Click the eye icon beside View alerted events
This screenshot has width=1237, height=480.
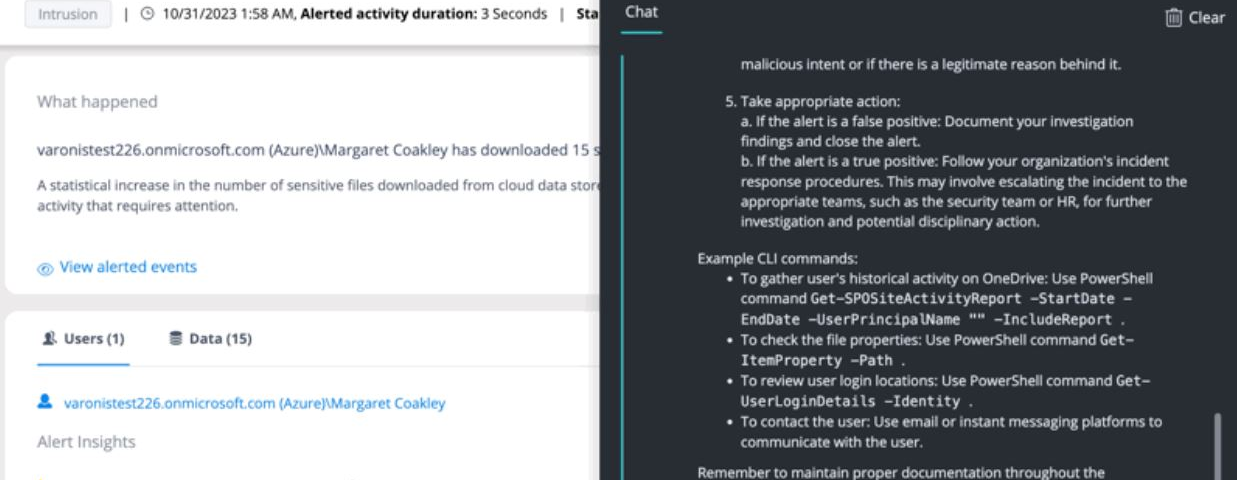click(x=45, y=268)
